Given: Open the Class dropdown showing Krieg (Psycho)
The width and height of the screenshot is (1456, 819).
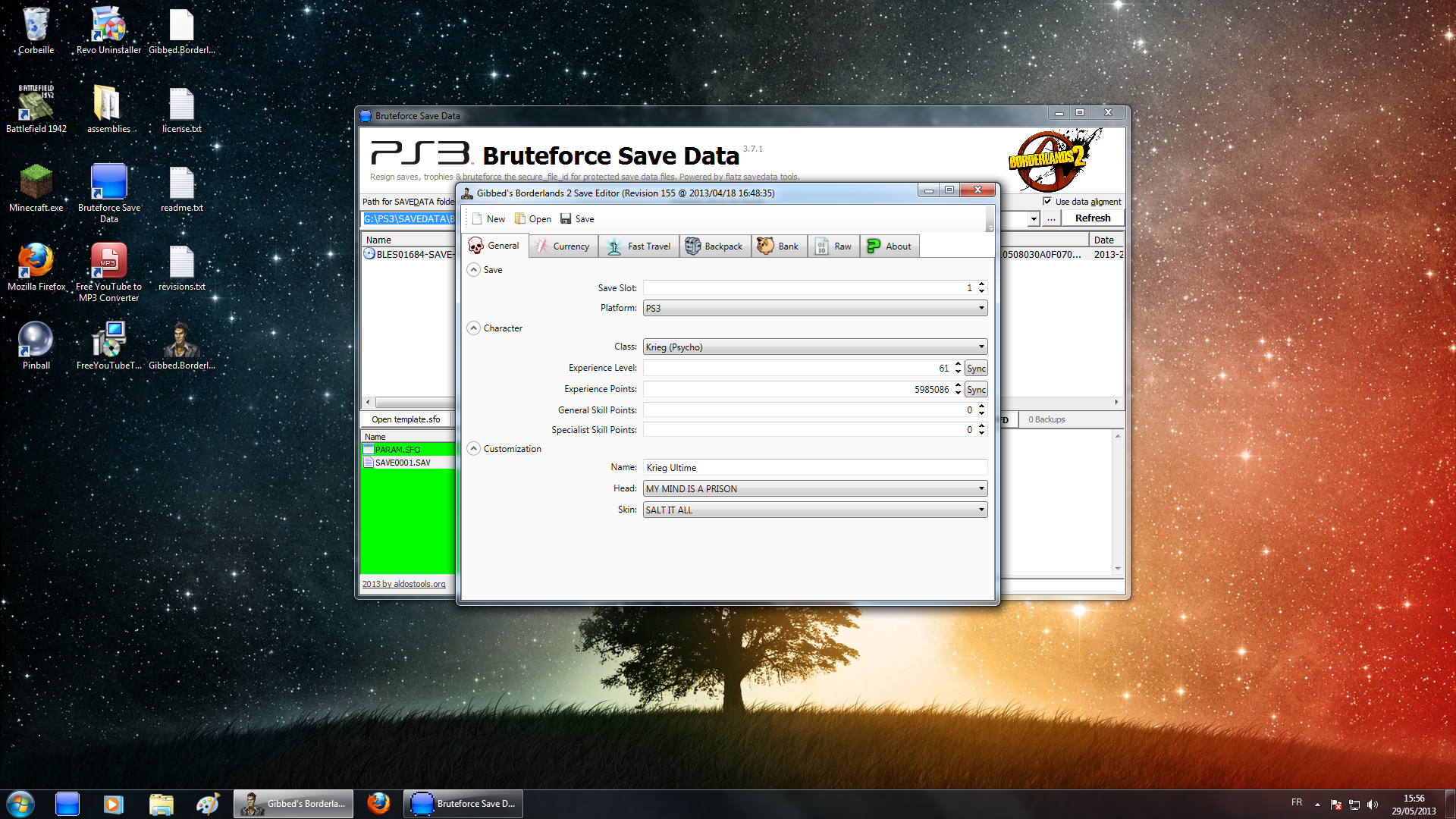Looking at the screenshot, I should tap(815, 347).
